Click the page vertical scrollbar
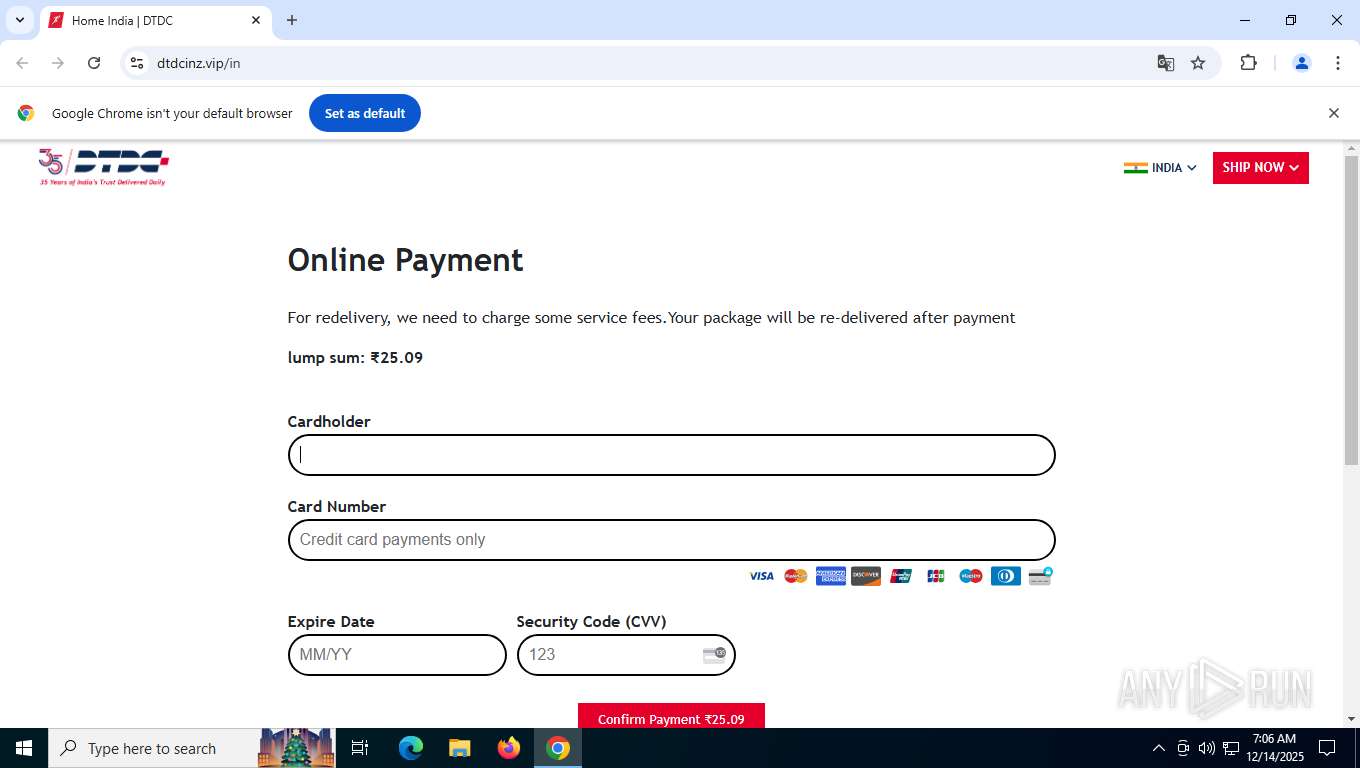The width and height of the screenshot is (1360, 768). click(1351, 310)
